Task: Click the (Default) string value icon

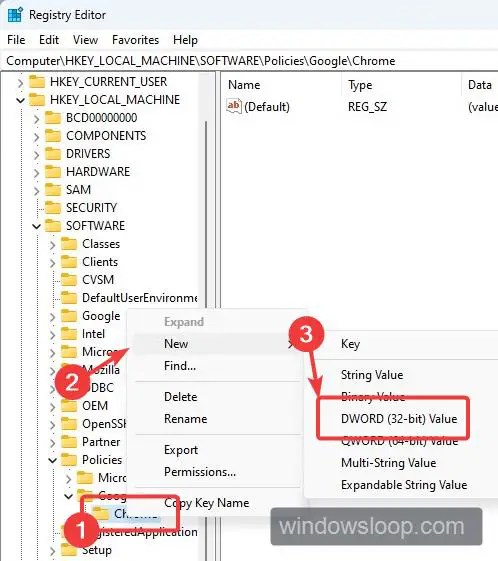Action: 234,106
